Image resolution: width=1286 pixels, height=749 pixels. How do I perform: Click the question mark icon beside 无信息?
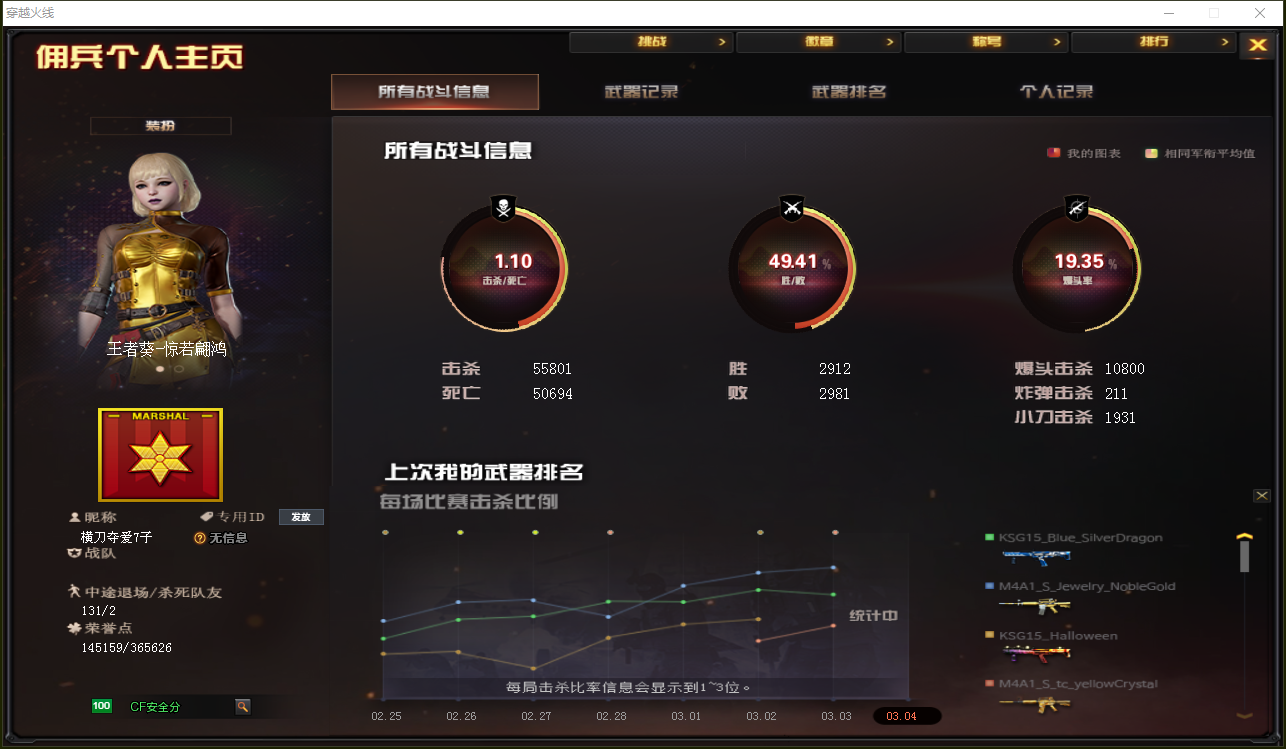point(200,538)
